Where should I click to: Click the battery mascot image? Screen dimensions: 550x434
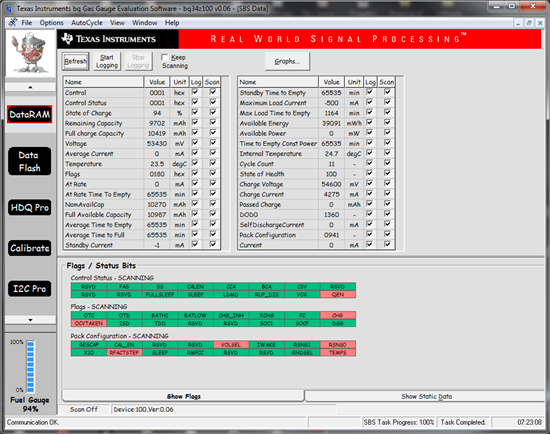(30, 53)
